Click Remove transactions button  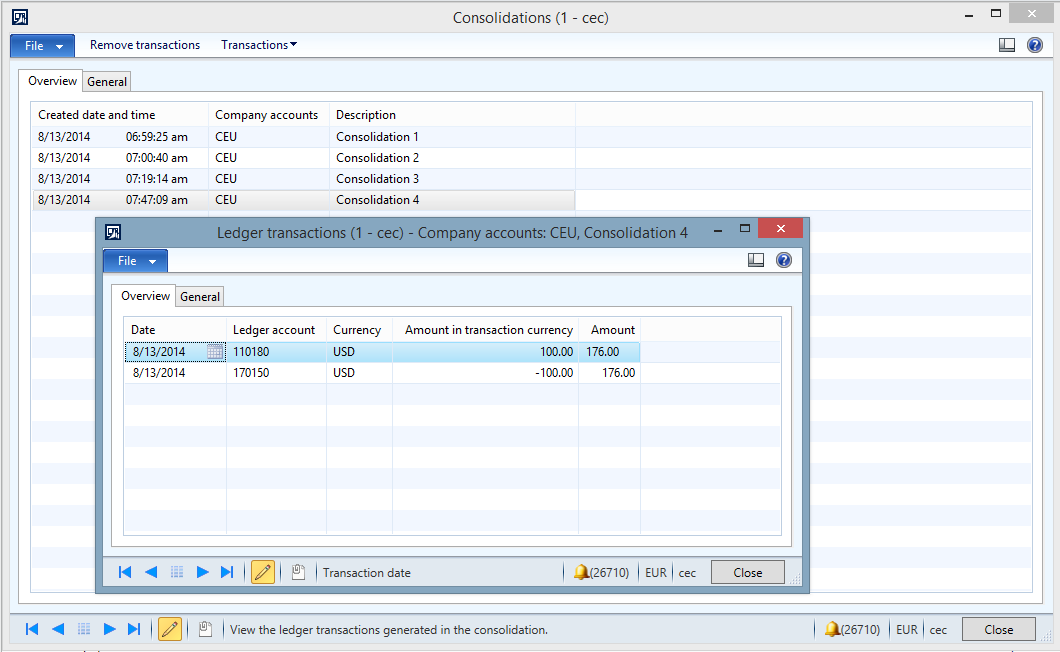pyautogui.click(x=145, y=45)
